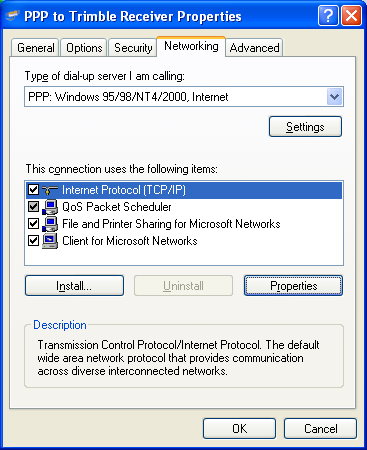Click the QoS Packet Scheduler computer icon
The width and height of the screenshot is (367, 450).
(x=50, y=207)
